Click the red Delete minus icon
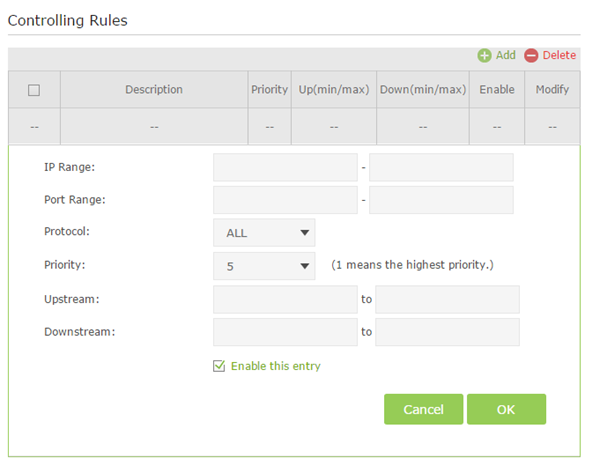 [531, 55]
